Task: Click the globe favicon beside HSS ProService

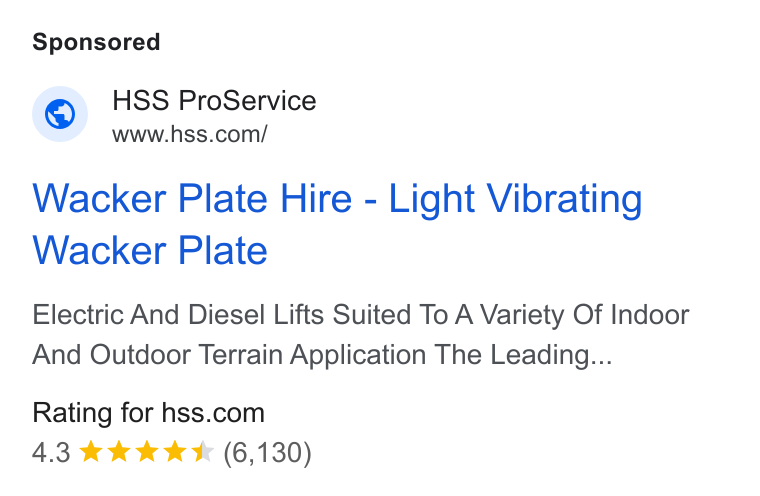Action: tap(60, 114)
